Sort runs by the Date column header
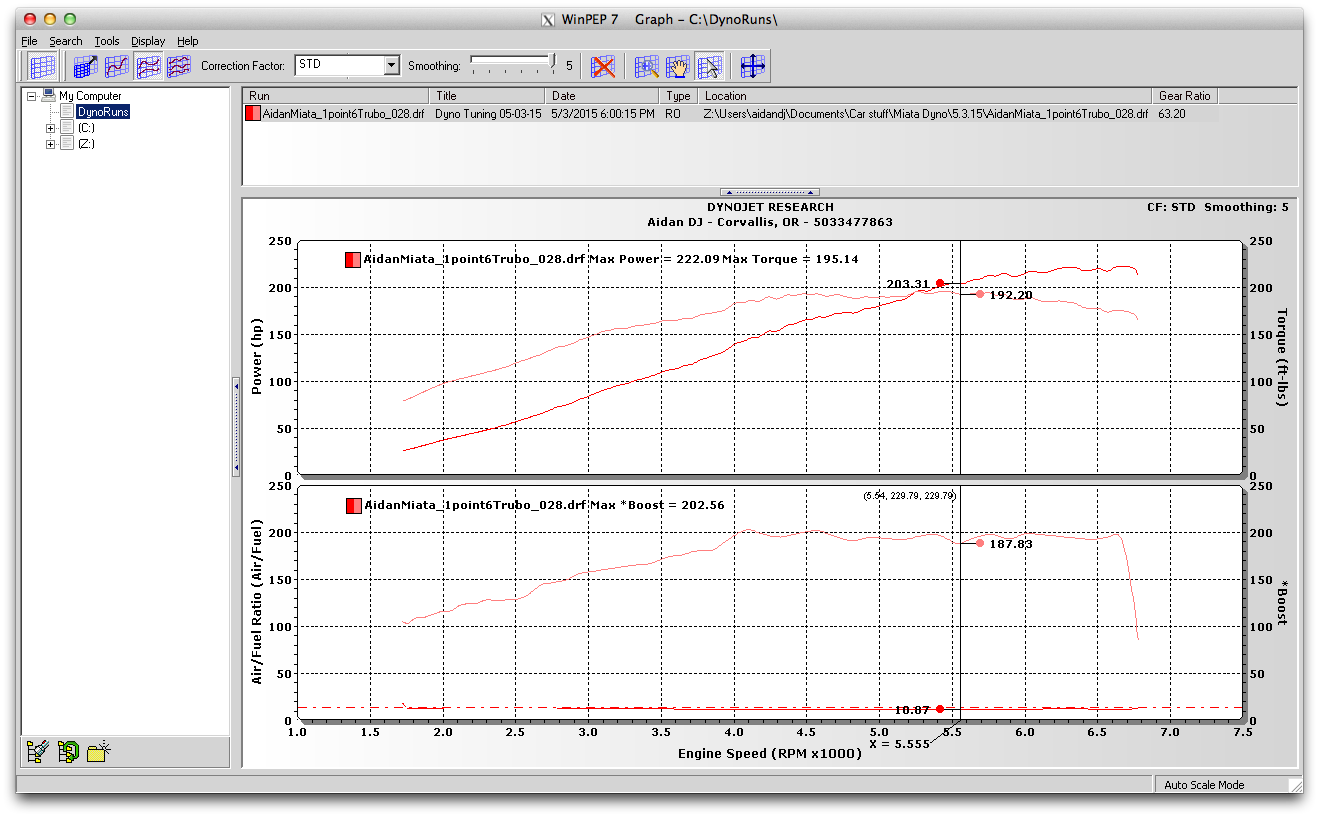 (601, 96)
